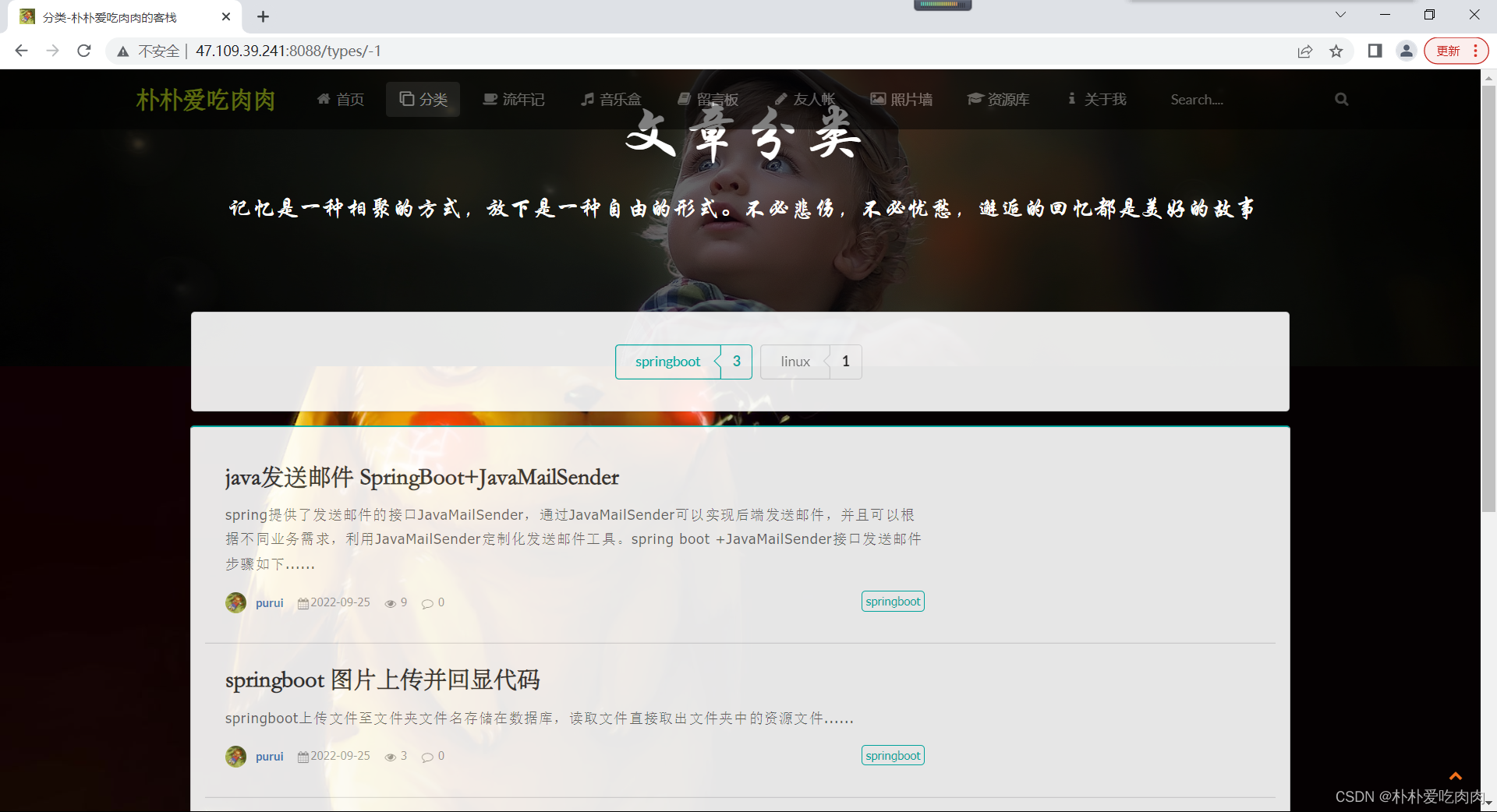Open the 留言板 message board menu
Image resolution: width=1497 pixels, height=812 pixels.
click(707, 99)
